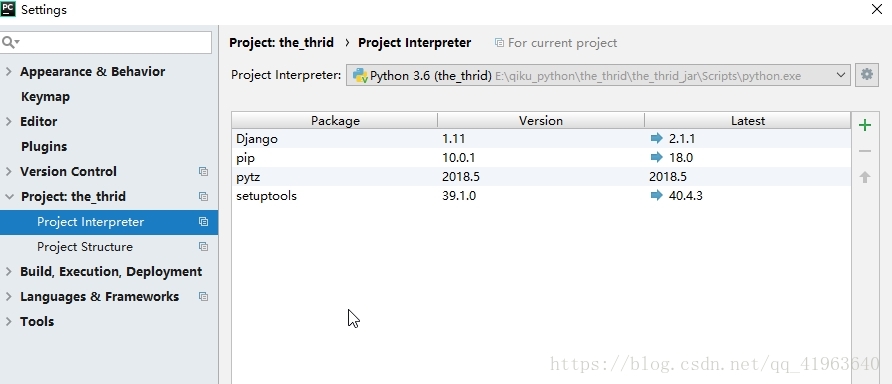Click the minus uninstall package icon
The height and width of the screenshot is (384, 892).
tap(865, 151)
